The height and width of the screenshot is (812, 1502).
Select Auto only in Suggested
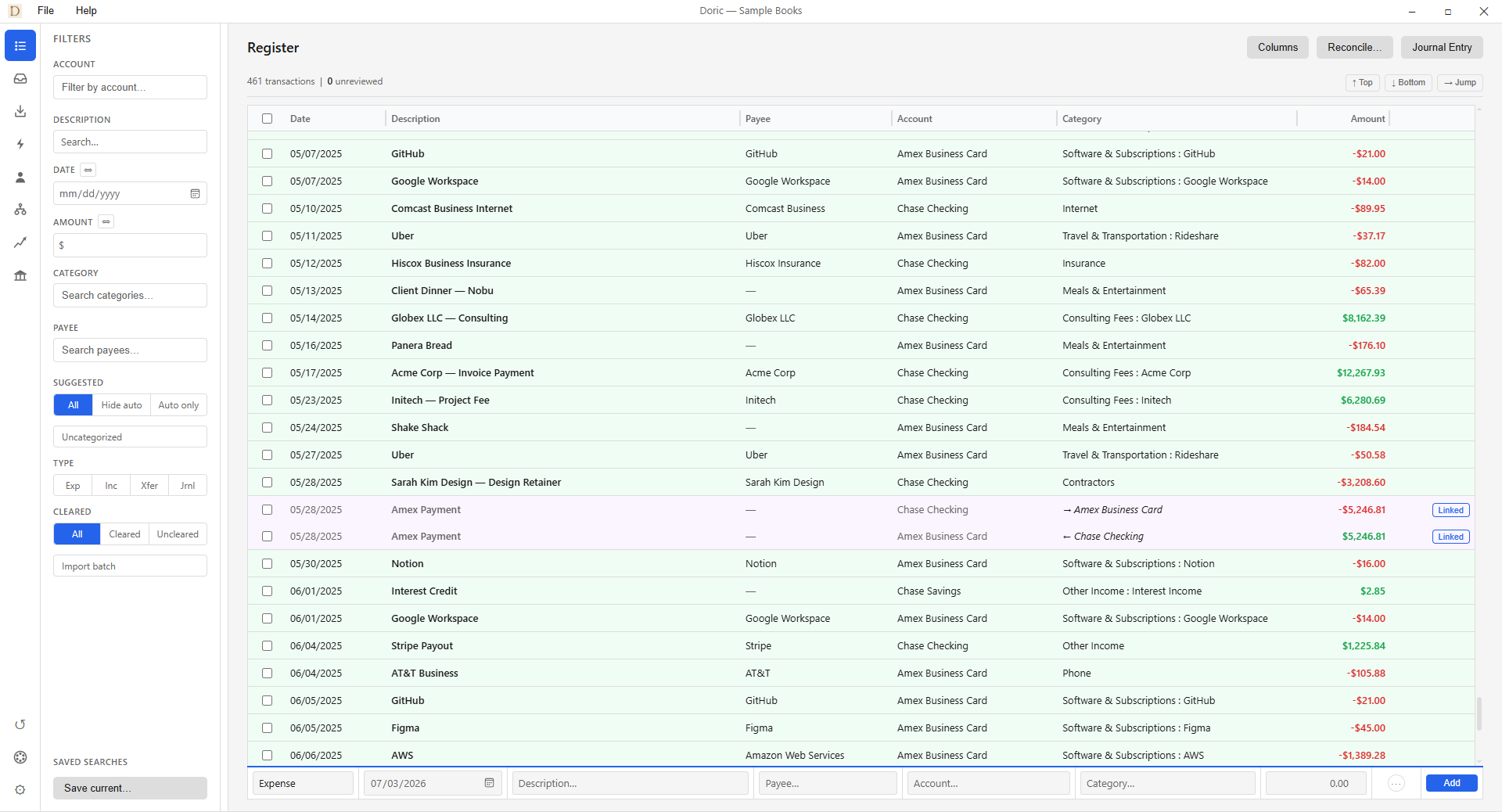click(x=178, y=405)
